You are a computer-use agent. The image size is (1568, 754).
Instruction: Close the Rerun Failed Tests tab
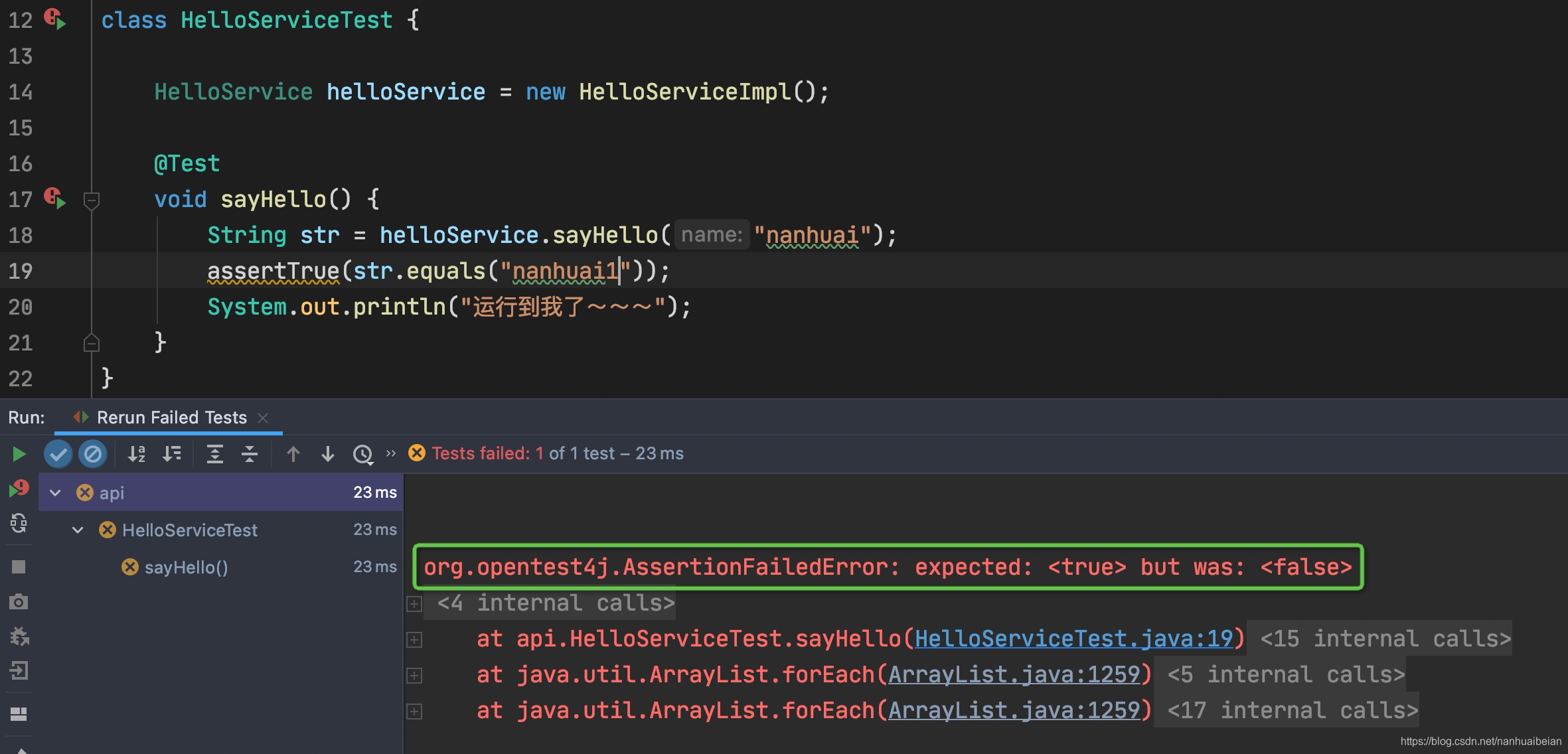(263, 417)
